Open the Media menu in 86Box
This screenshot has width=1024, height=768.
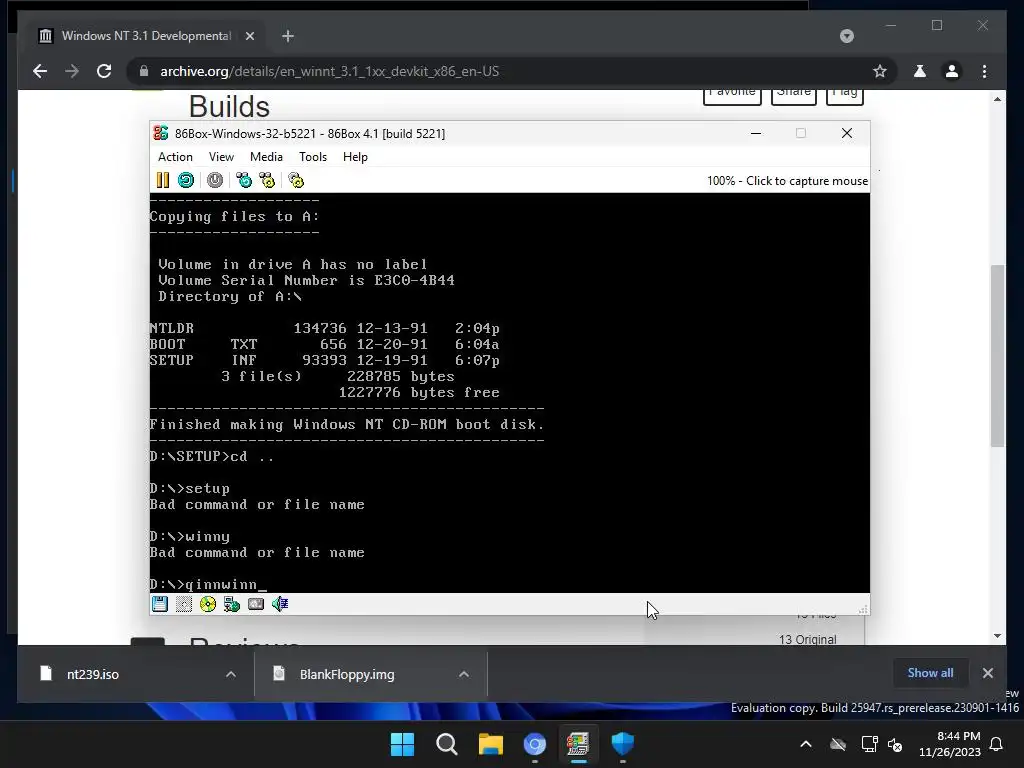pos(266,157)
